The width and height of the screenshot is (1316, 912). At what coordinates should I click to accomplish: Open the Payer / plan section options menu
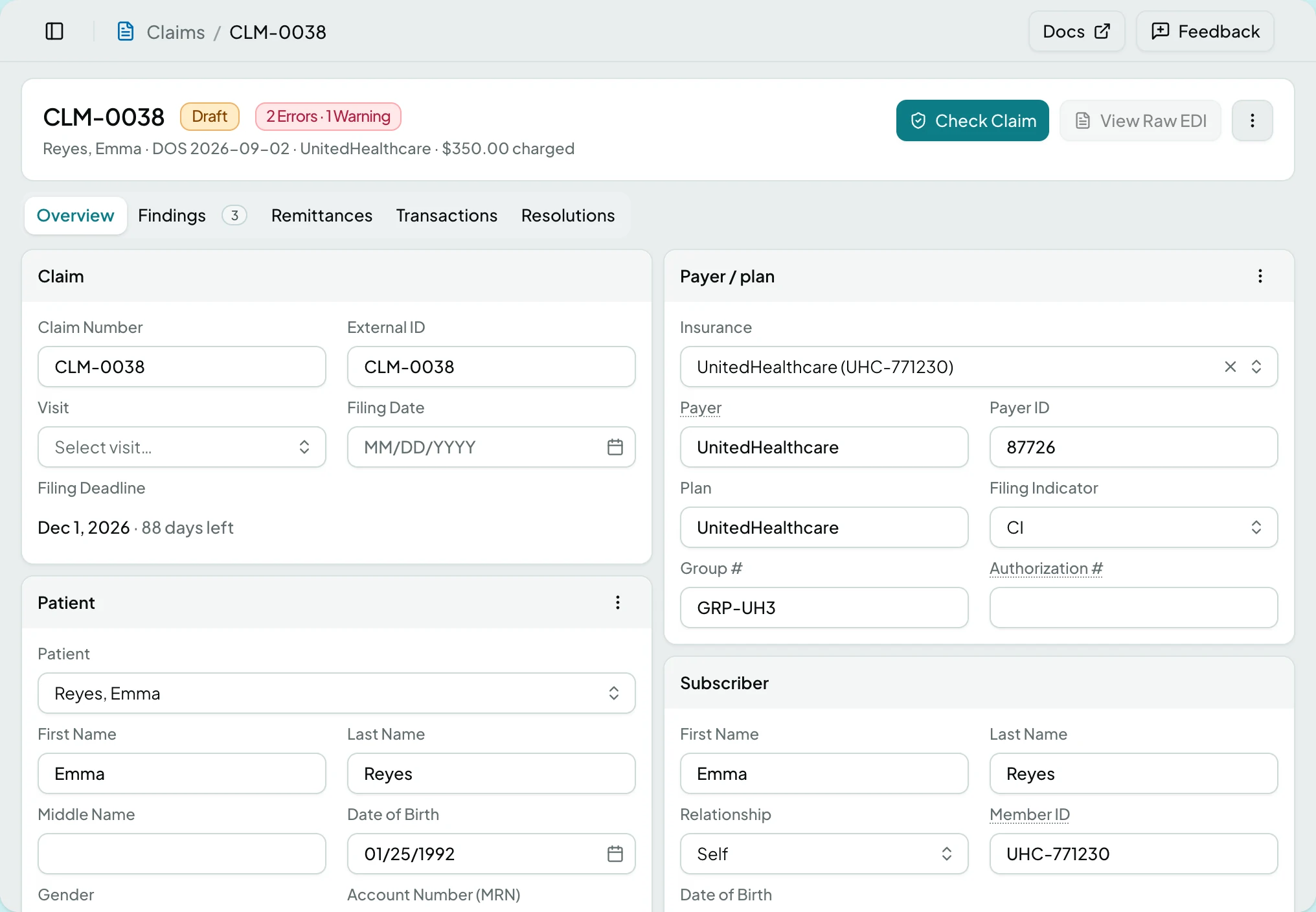(1260, 277)
